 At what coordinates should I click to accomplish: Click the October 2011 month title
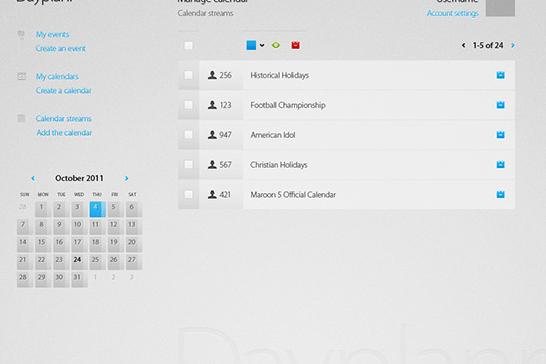(x=79, y=178)
